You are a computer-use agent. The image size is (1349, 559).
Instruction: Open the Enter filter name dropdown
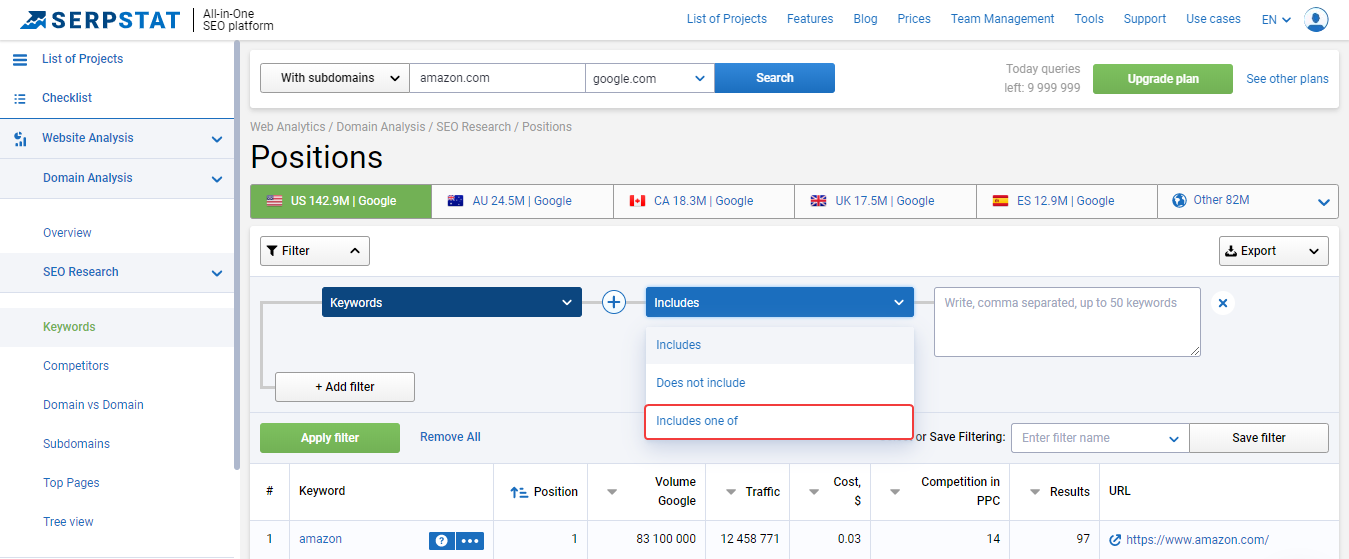1100,438
